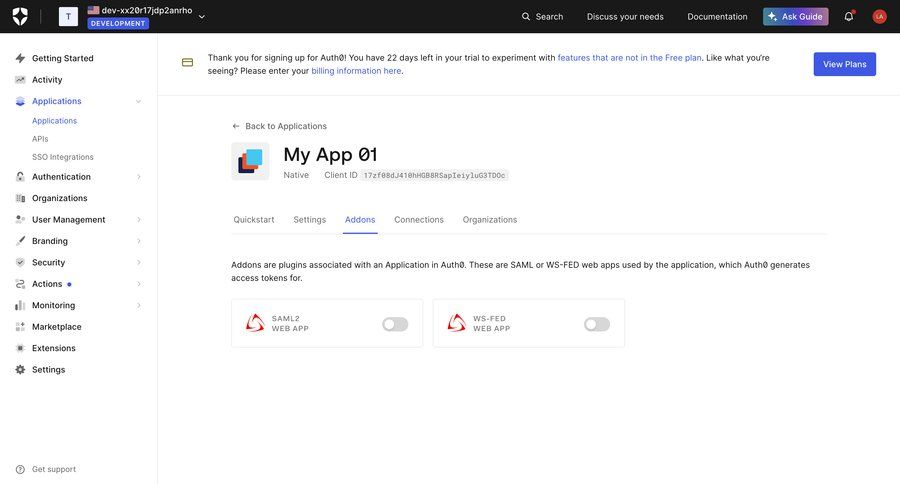Click the Marketplace grid icon
Viewport: 900px width, 484px height.
click(x=20, y=327)
